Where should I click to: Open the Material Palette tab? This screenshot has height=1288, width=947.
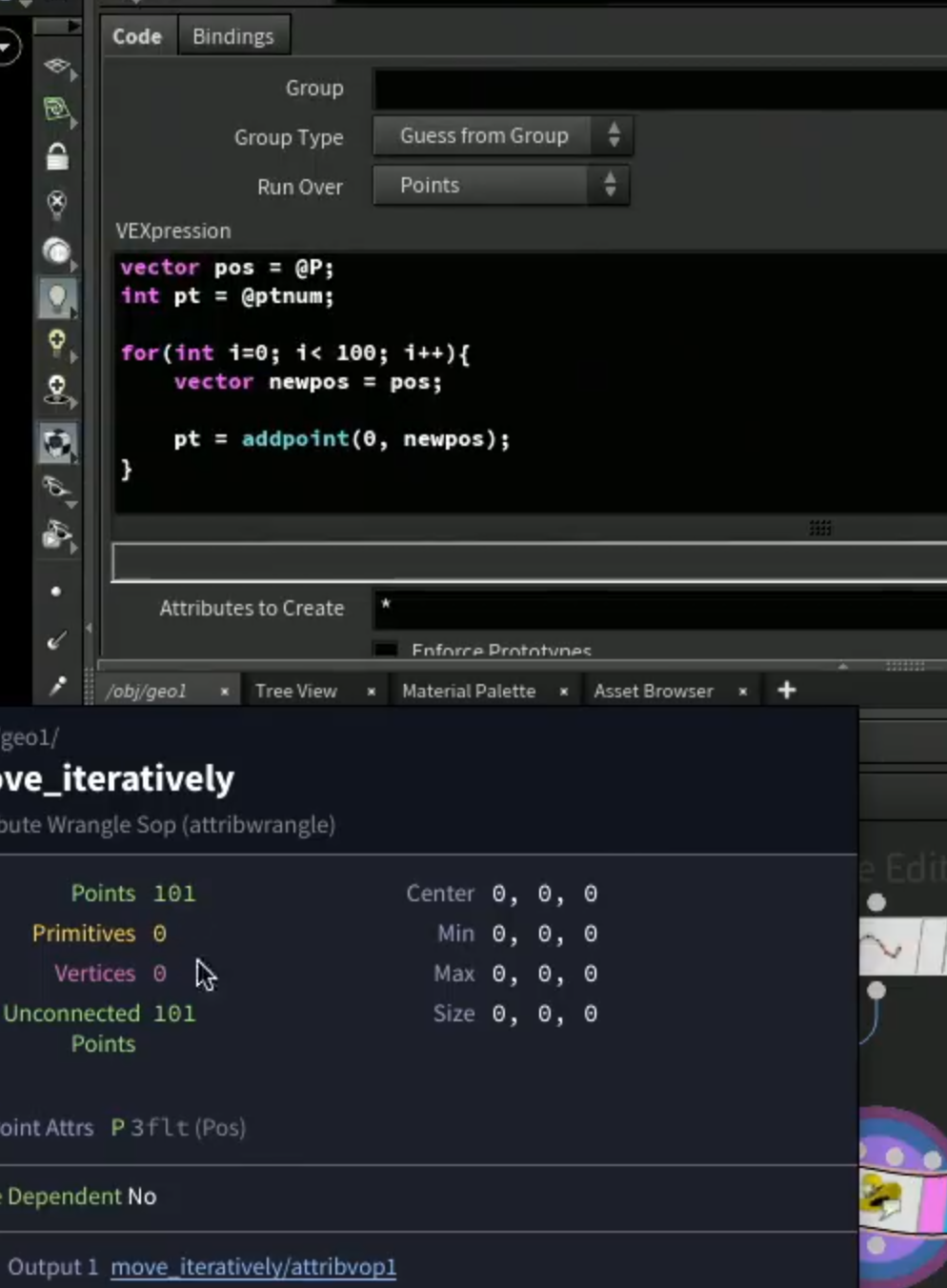469,691
